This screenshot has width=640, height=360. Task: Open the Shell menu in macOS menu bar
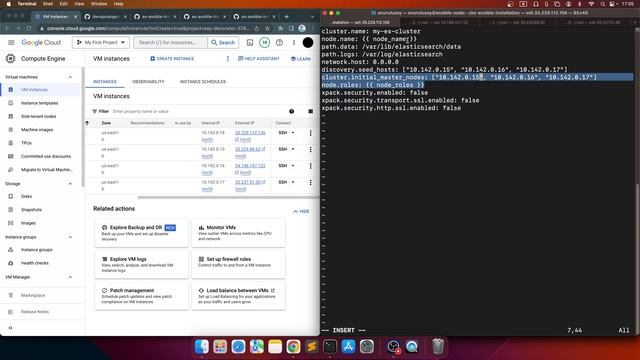tap(48, 4)
